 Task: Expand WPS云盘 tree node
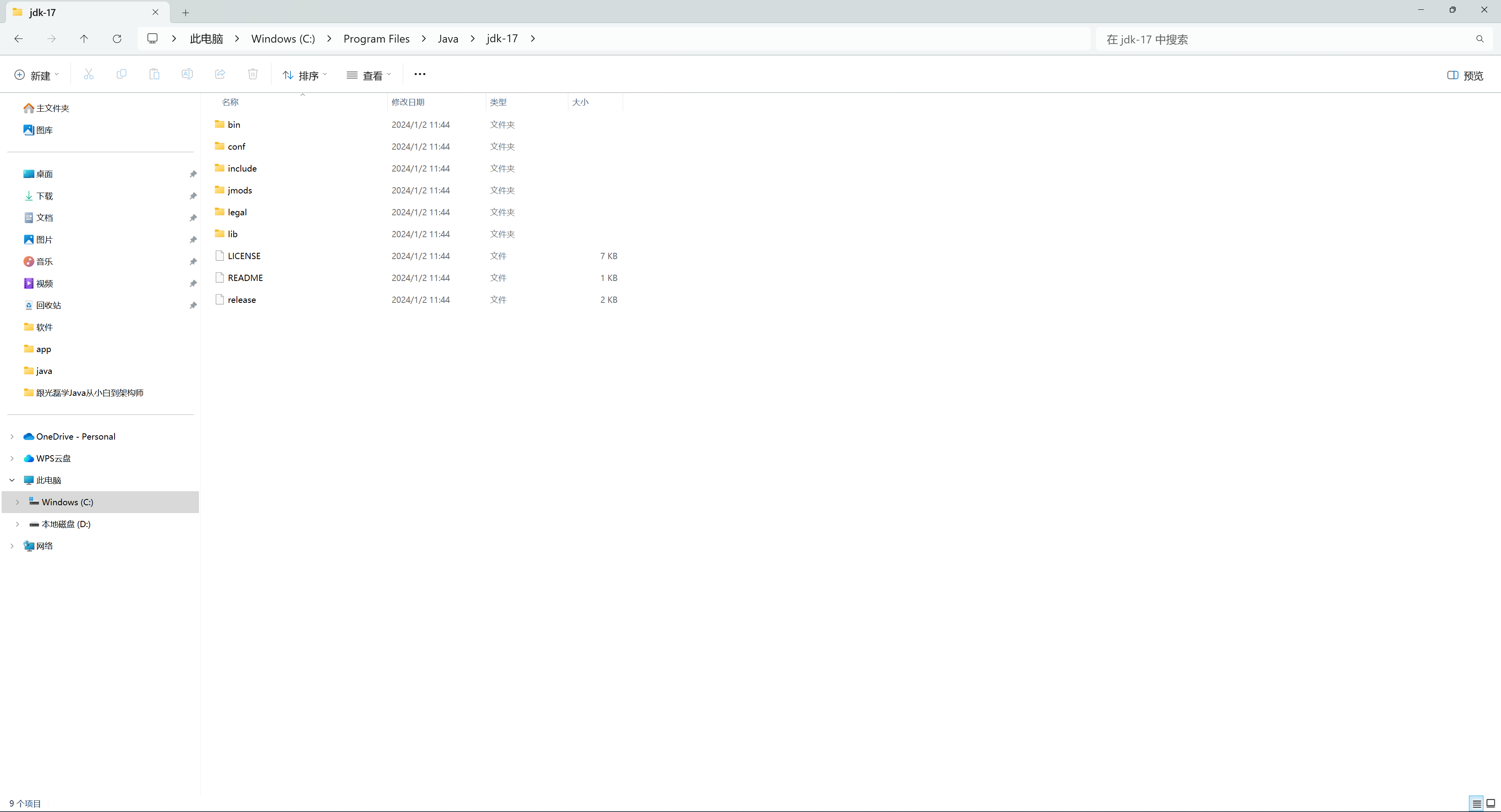tap(12, 458)
